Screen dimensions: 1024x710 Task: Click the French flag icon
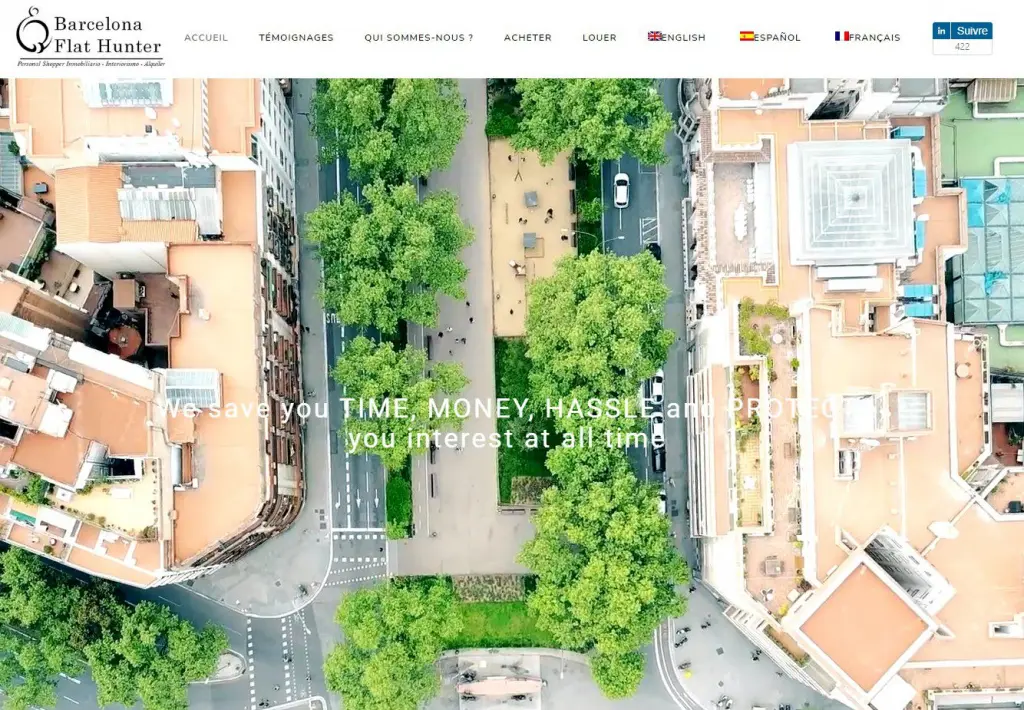842,36
